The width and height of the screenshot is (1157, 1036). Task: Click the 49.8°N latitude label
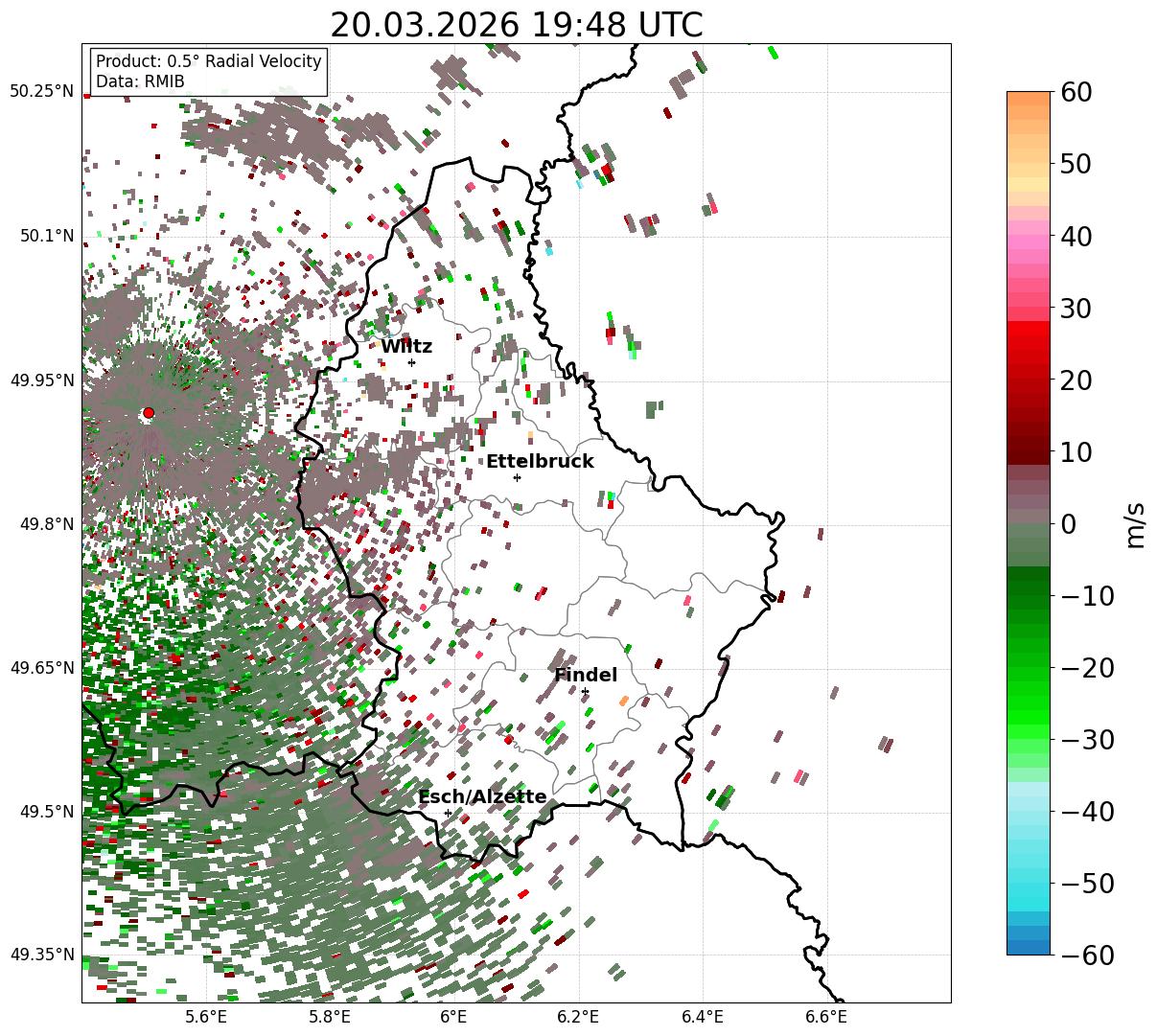pos(46,524)
